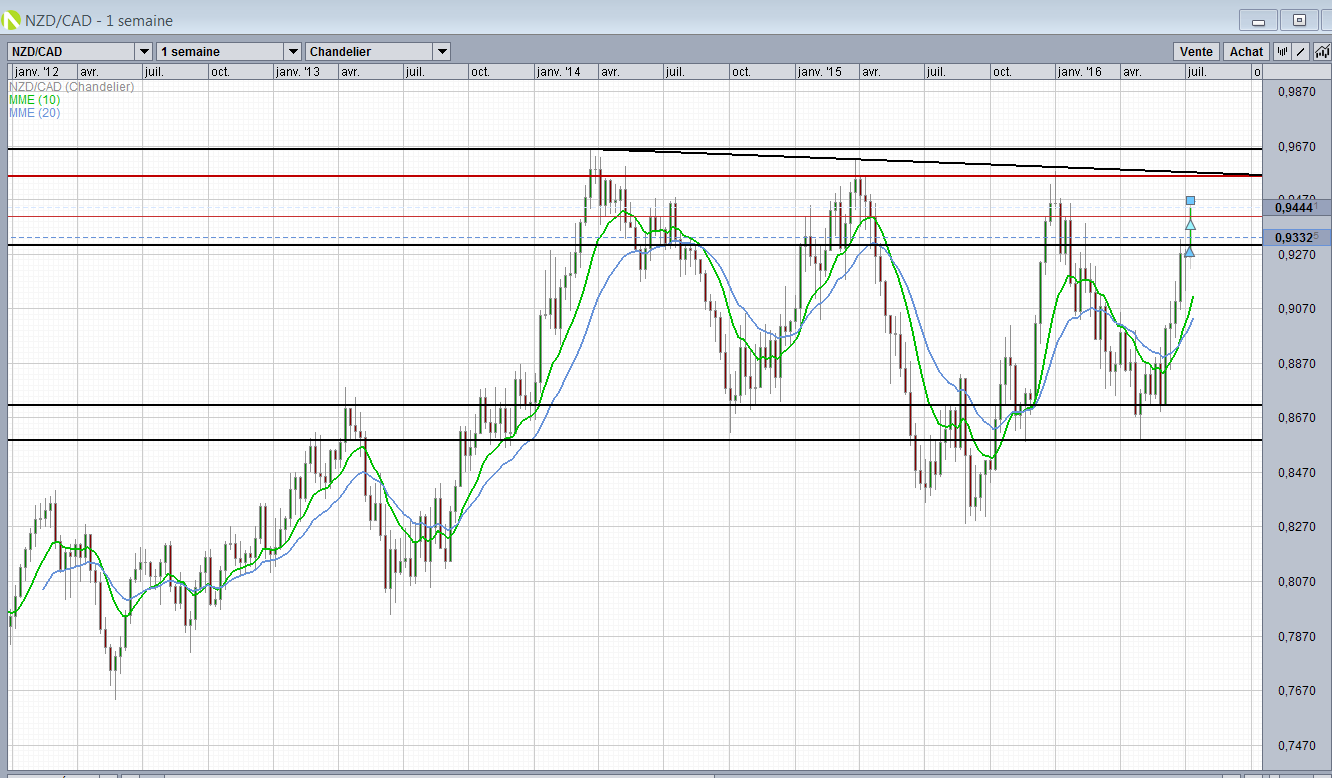The height and width of the screenshot is (778, 1332).
Task: Select the line drawing tool icon
Action: point(1300,52)
